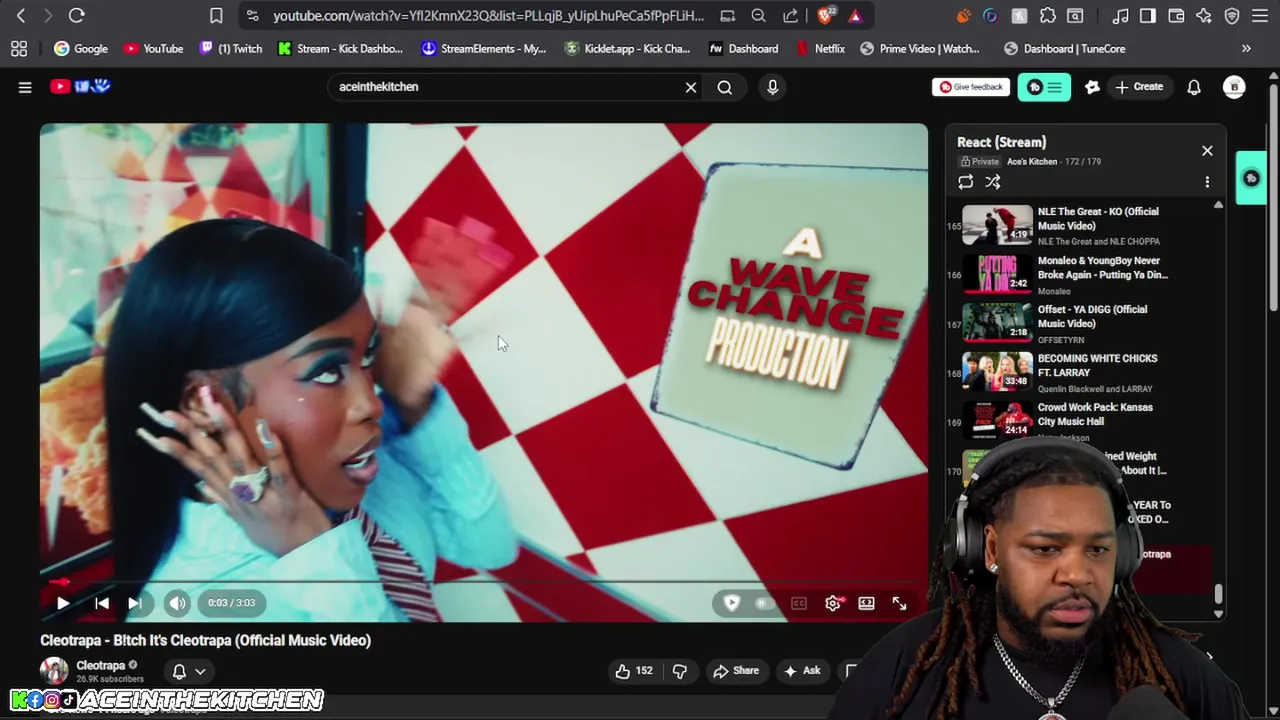Skip to the previous playlist video
Screen dimensions: 1280x720
point(101,603)
